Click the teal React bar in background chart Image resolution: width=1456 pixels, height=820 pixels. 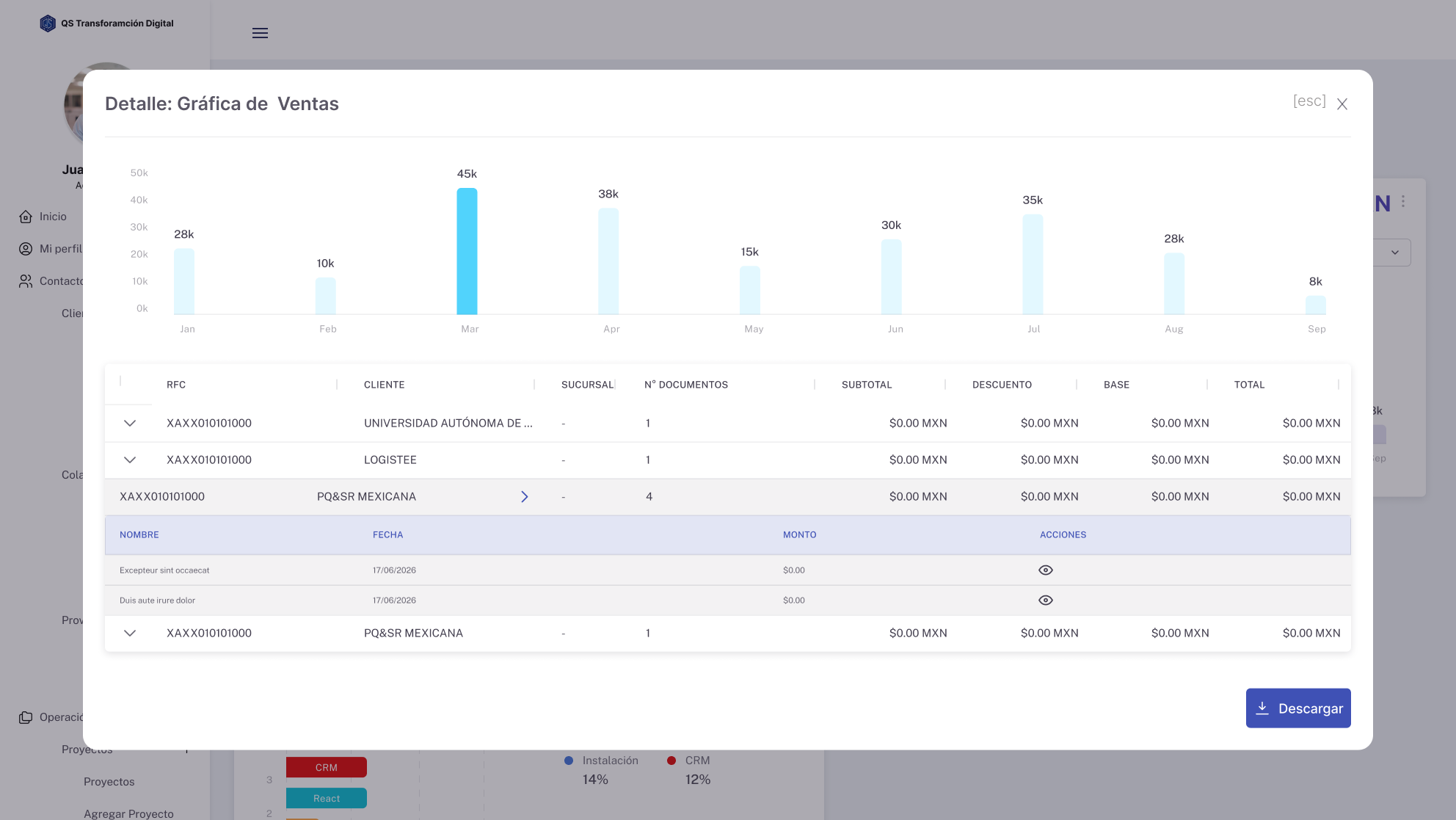coord(327,798)
